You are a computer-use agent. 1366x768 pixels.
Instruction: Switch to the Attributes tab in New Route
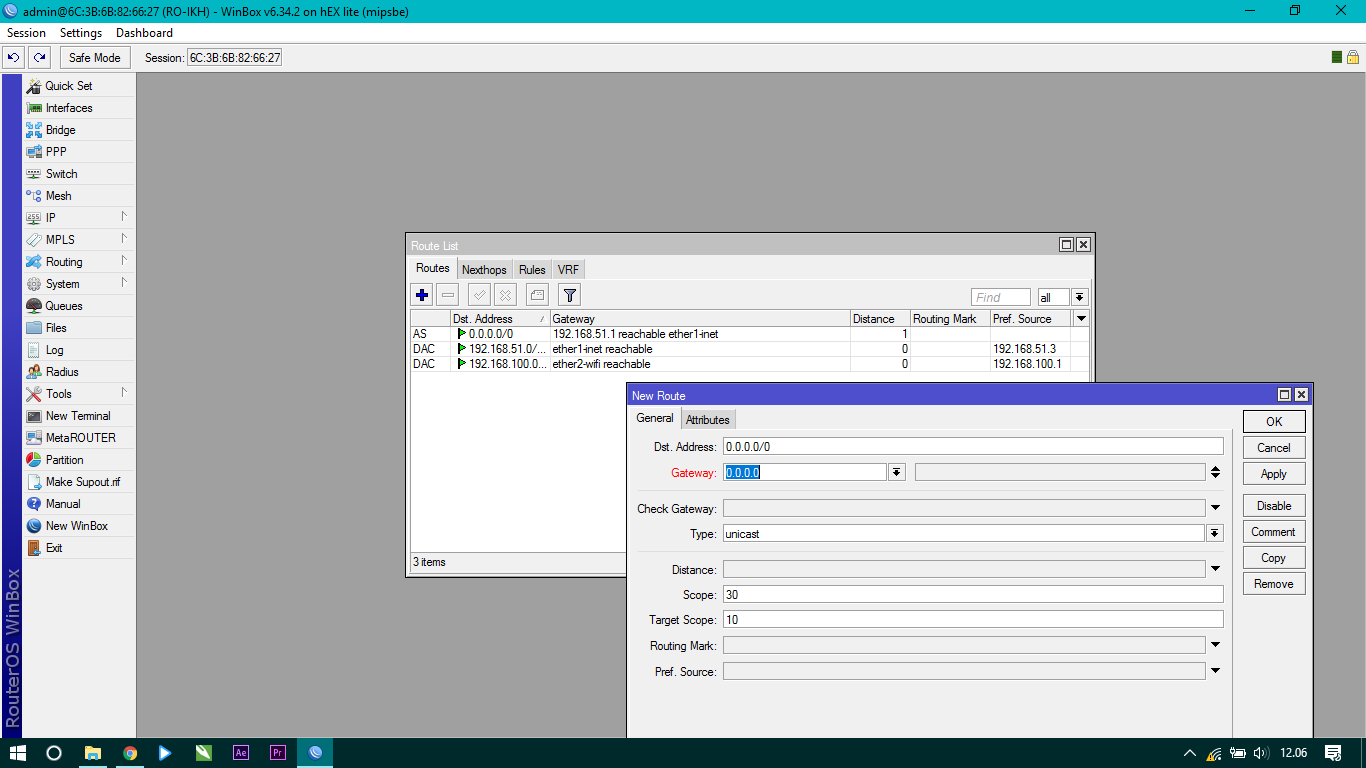coord(708,420)
